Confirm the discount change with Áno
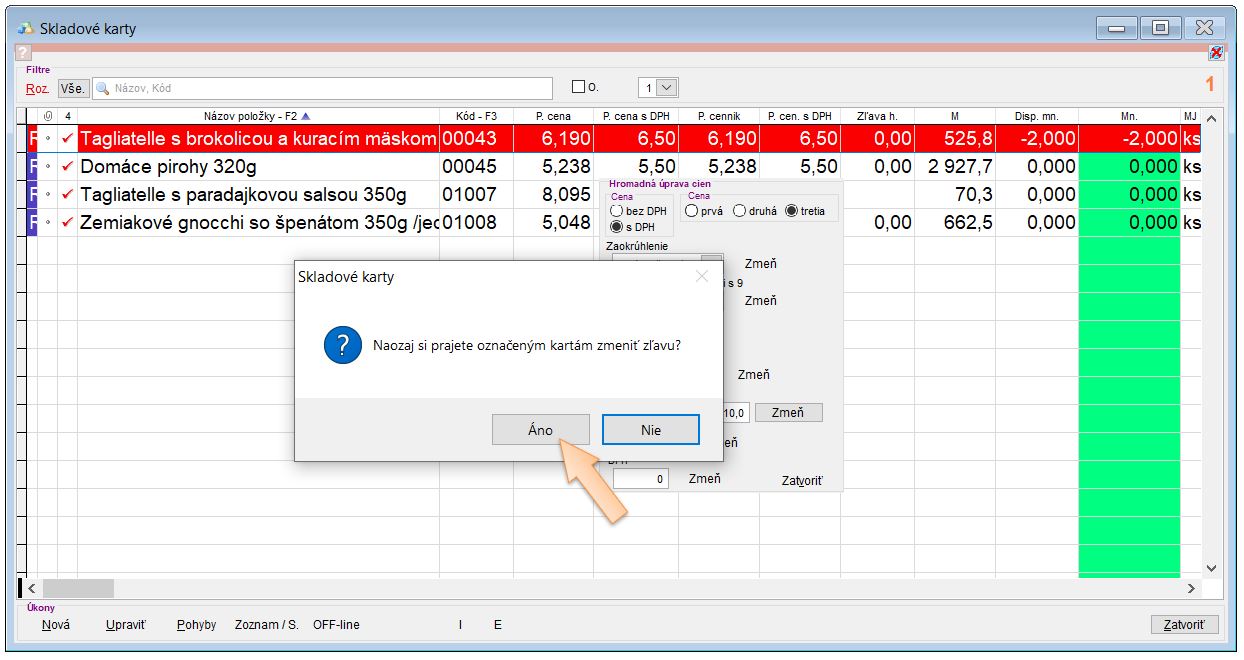 coord(540,430)
